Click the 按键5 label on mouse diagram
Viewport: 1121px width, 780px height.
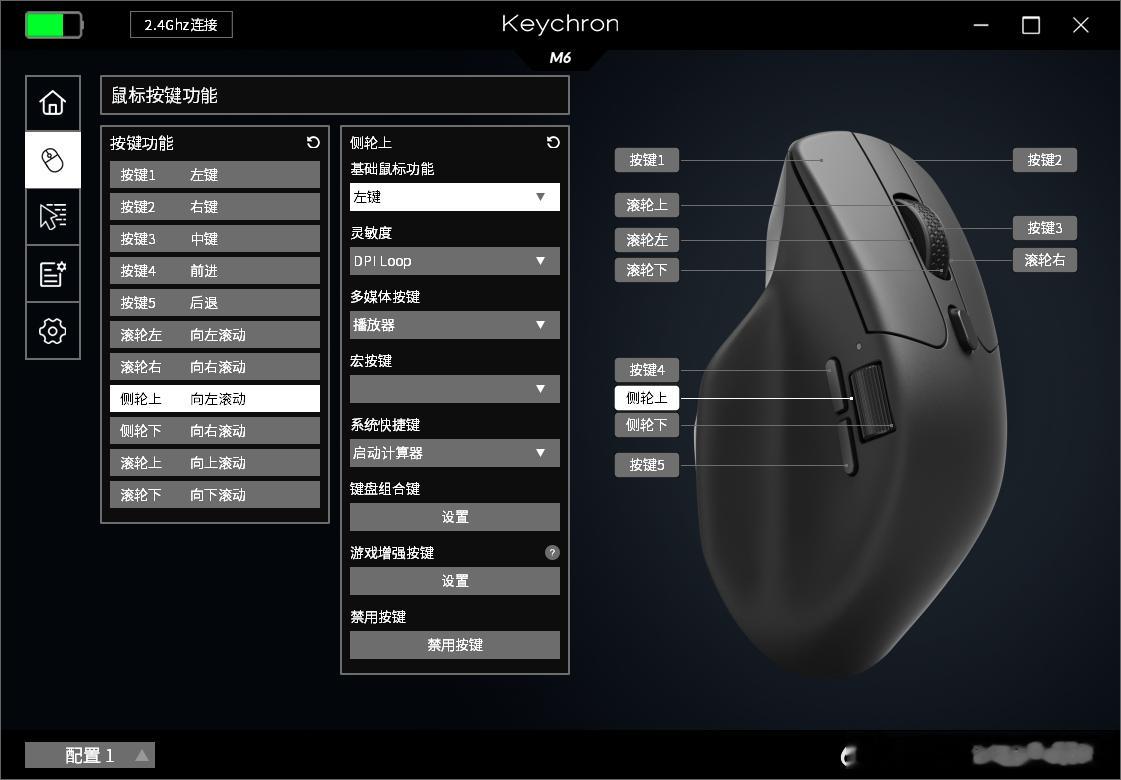click(646, 465)
